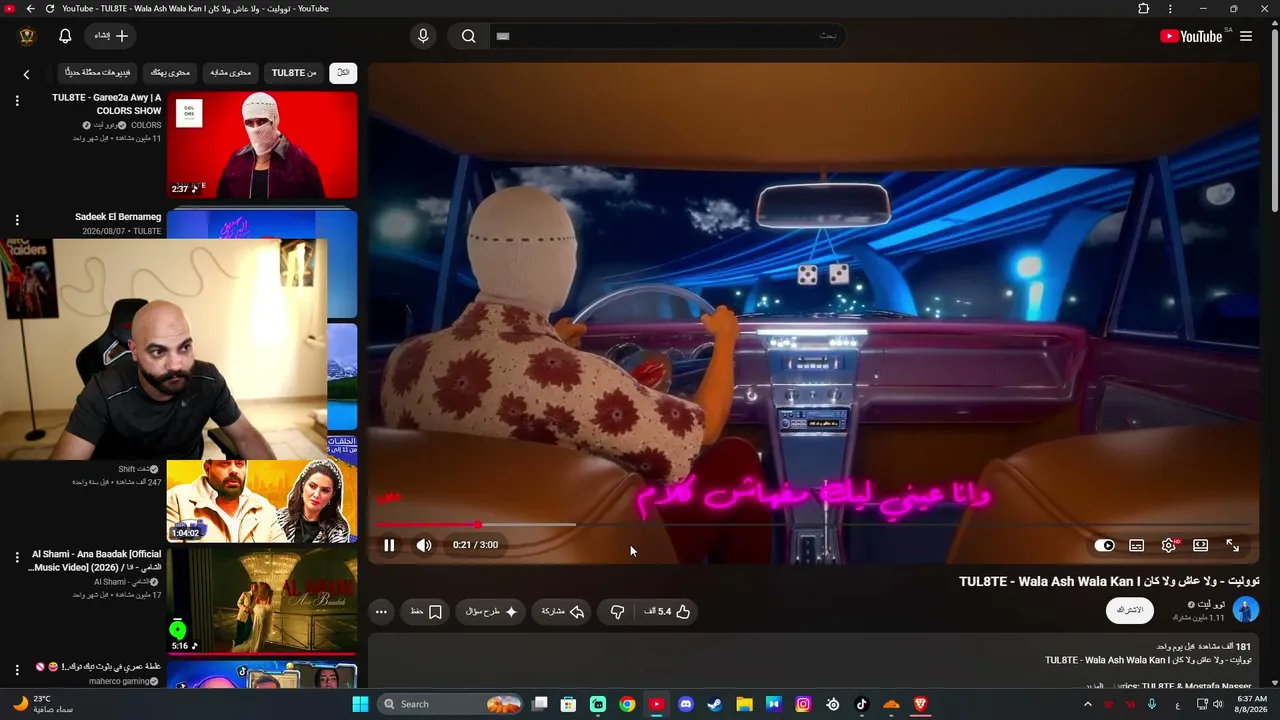Open Microsoft Store from the taskbar
This screenshot has width=1280, height=720.
pos(569,704)
